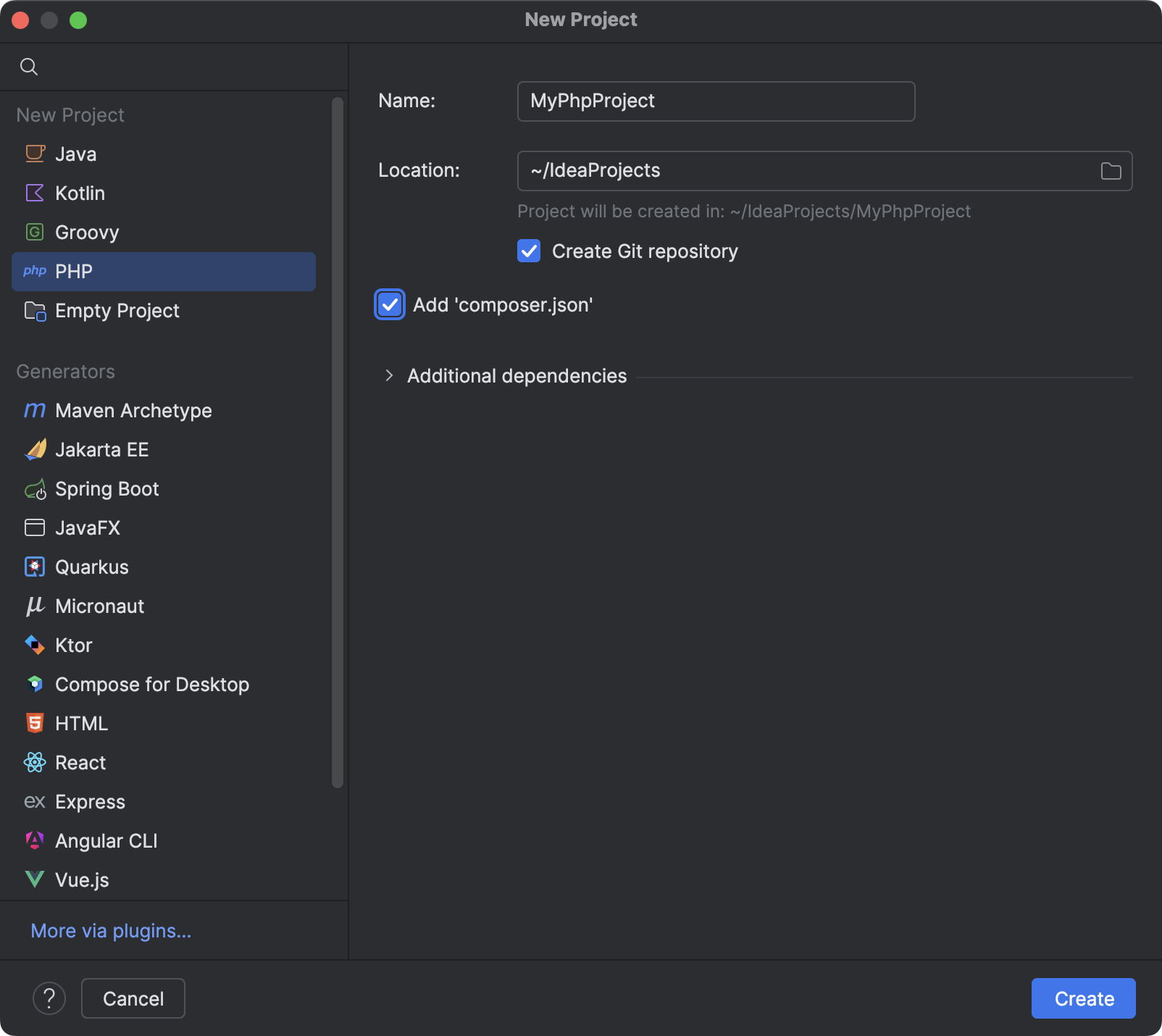Click the Create button
This screenshot has height=1036, width=1162.
1082,998
